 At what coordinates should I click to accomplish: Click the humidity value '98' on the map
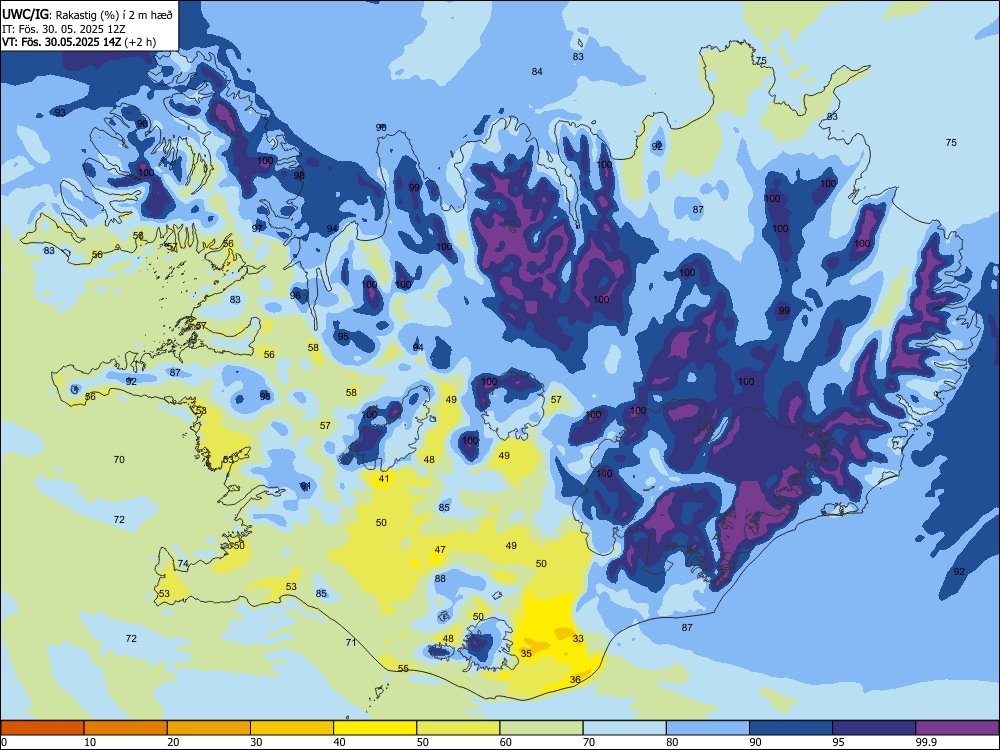[x=299, y=175]
